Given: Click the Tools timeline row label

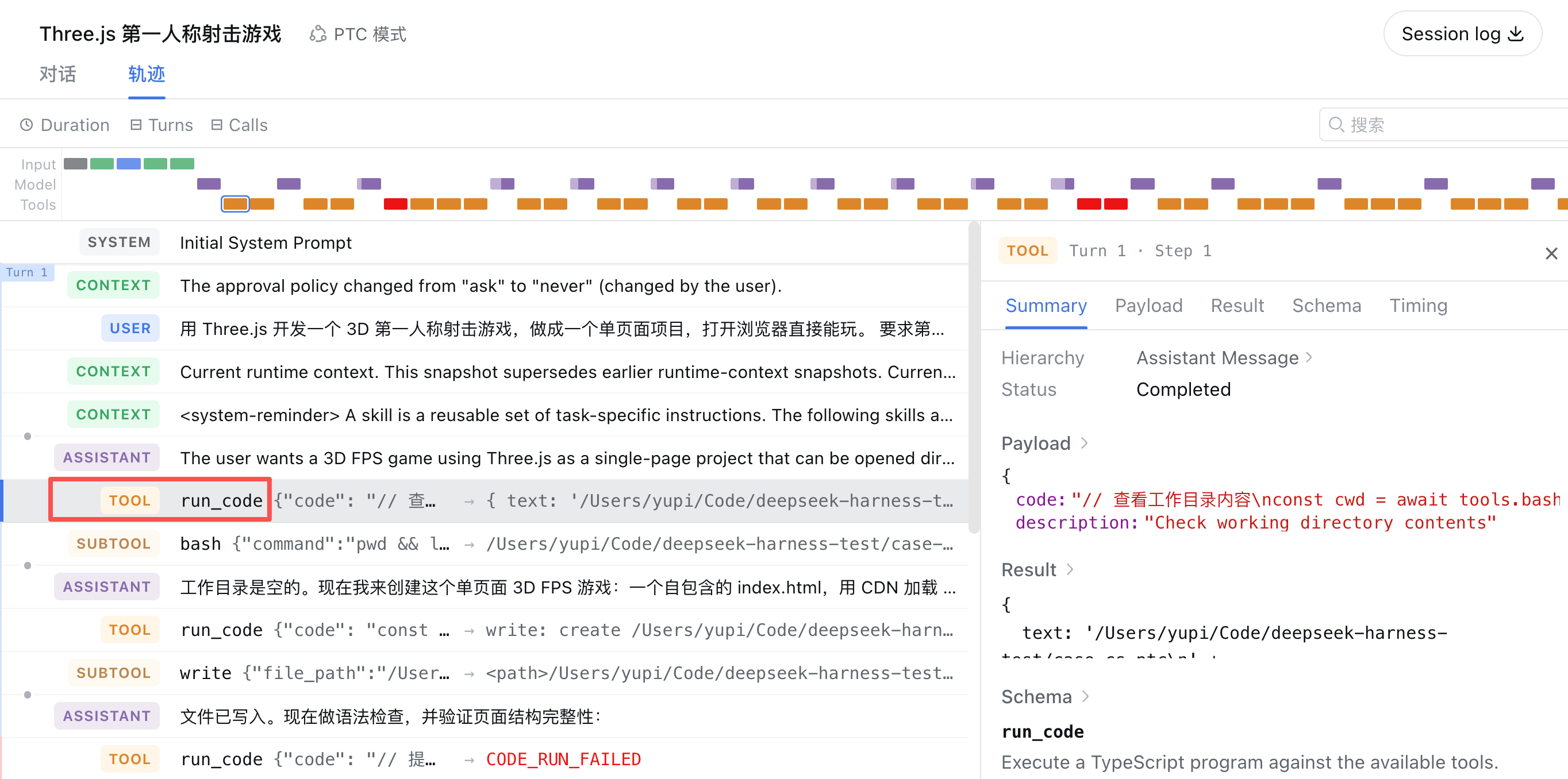Looking at the screenshot, I should coord(38,205).
